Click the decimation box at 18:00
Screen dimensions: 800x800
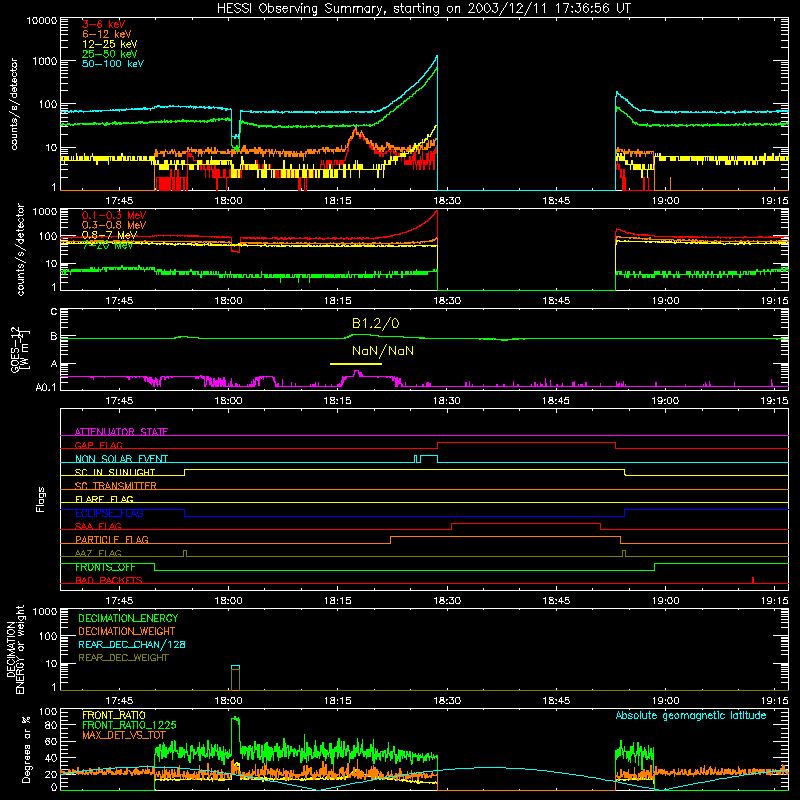[x=235, y=678]
